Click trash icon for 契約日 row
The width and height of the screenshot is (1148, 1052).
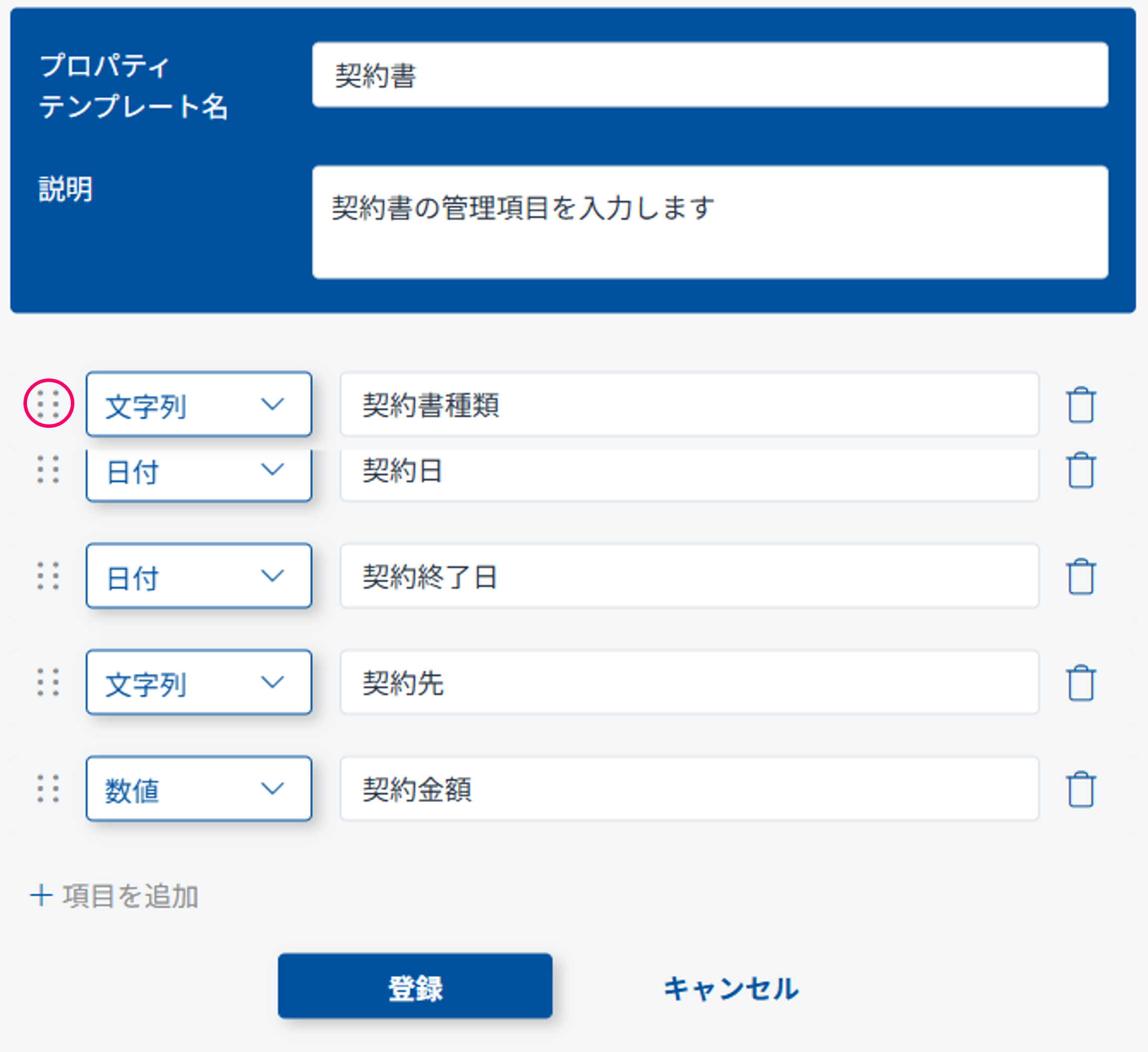1080,470
